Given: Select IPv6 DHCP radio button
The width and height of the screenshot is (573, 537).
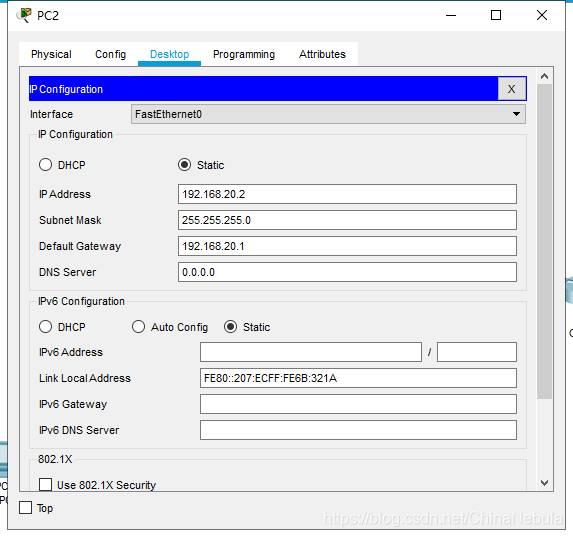Looking at the screenshot, I should tap(45, 326).
